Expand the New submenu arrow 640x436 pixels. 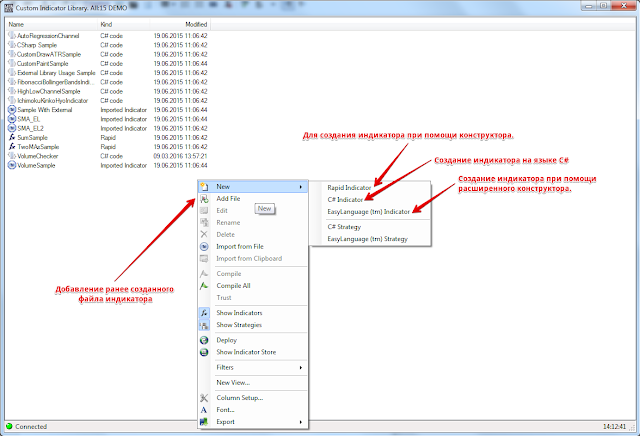(301, 187)
